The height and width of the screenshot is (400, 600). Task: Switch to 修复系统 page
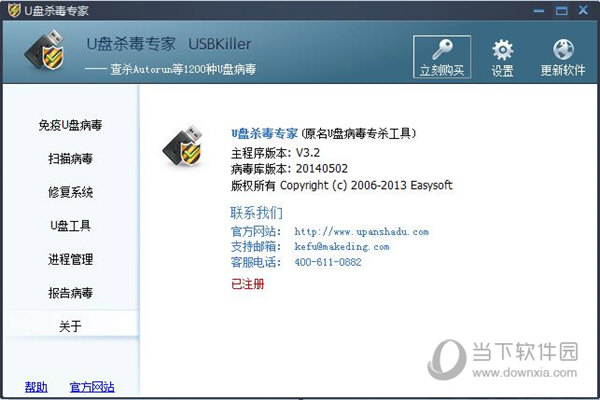(x=70, y=192)
